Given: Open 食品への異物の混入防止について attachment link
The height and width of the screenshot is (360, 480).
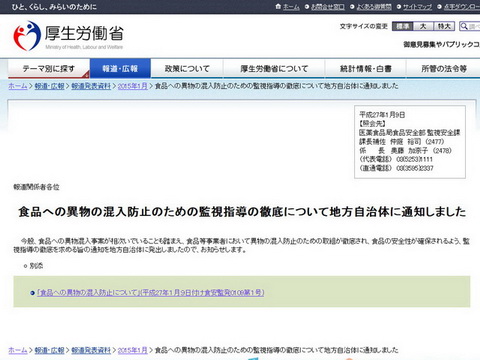Looking at the screenshot, I should click(150, 293).
